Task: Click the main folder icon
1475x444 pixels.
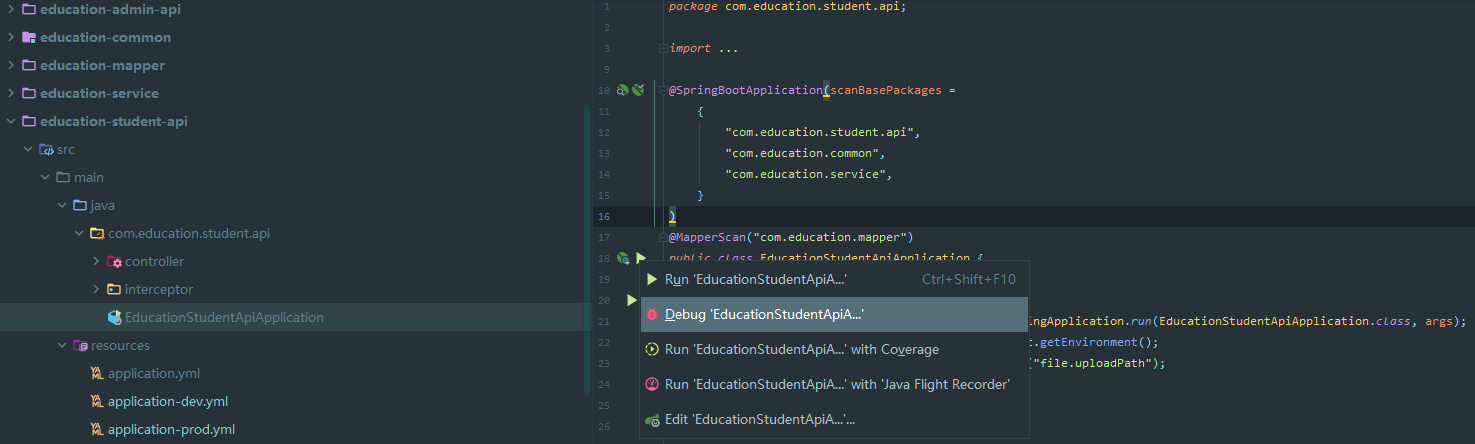Action: (x=62, y=177)
